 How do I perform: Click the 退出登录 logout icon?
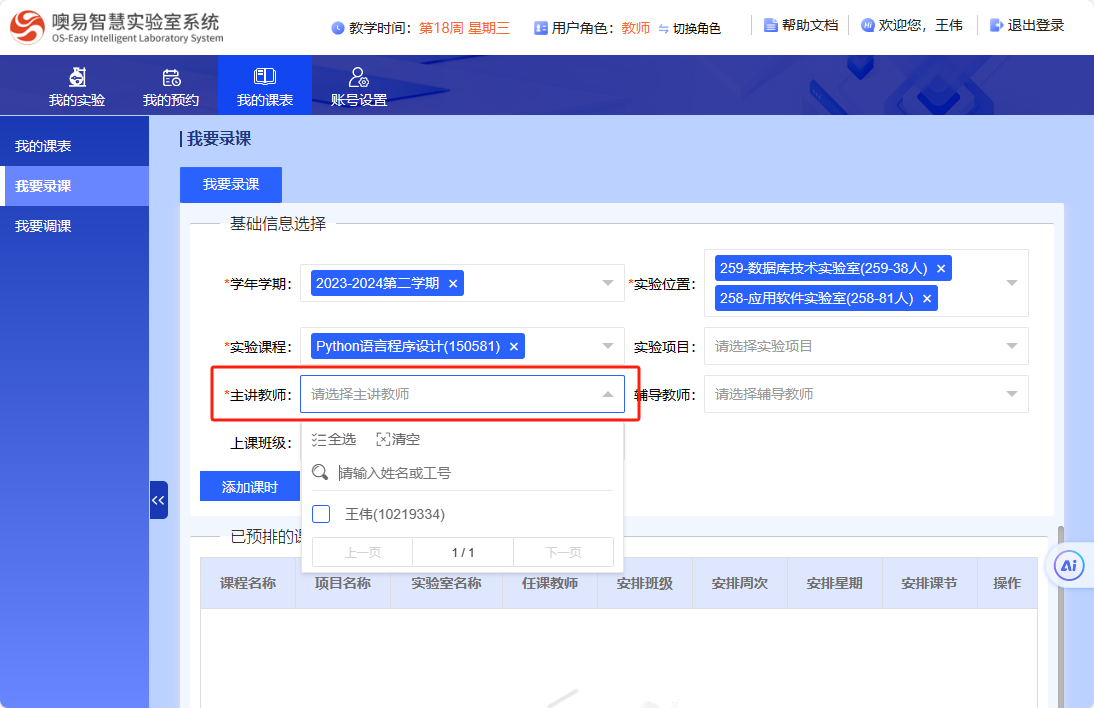996,26
